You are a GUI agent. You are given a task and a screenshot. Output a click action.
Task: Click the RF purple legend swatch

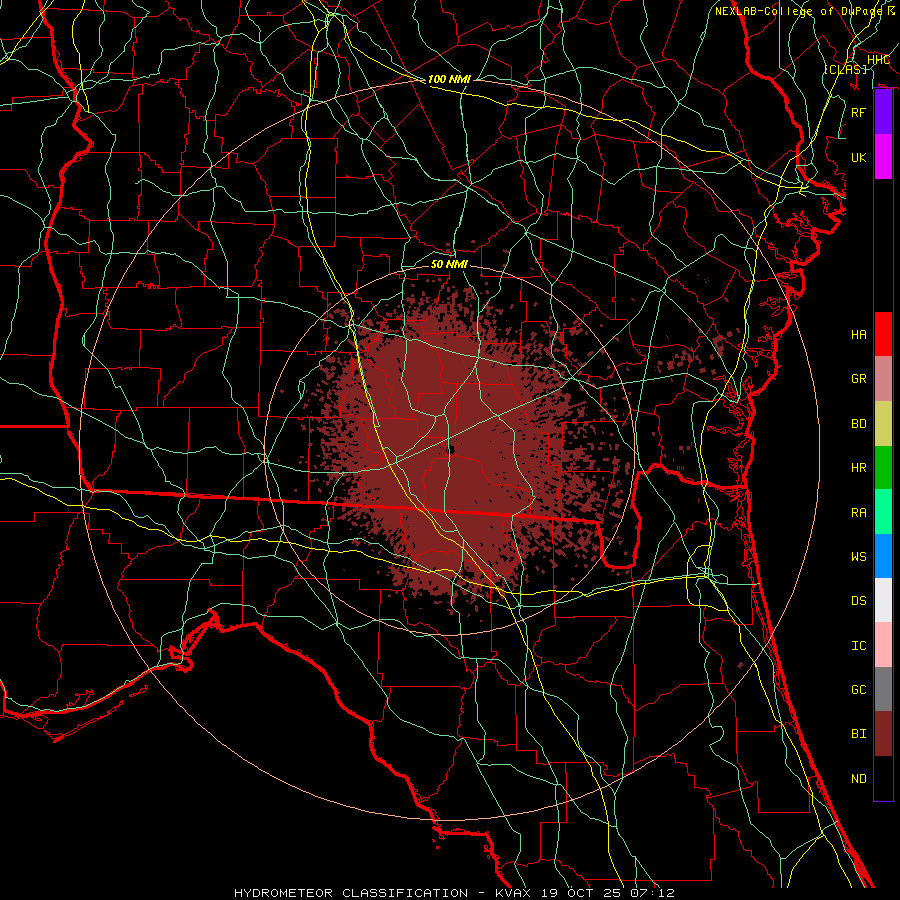[883, 112]
